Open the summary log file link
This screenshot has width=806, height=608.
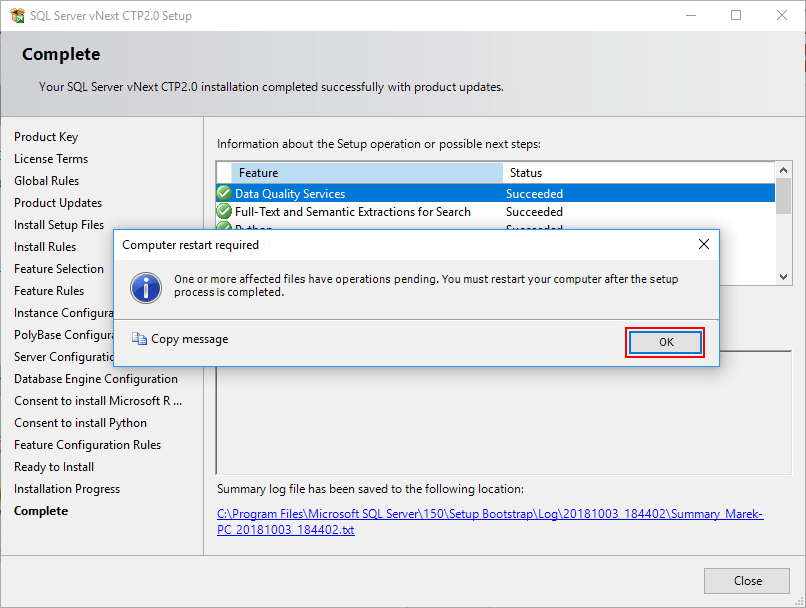[400, 514]
